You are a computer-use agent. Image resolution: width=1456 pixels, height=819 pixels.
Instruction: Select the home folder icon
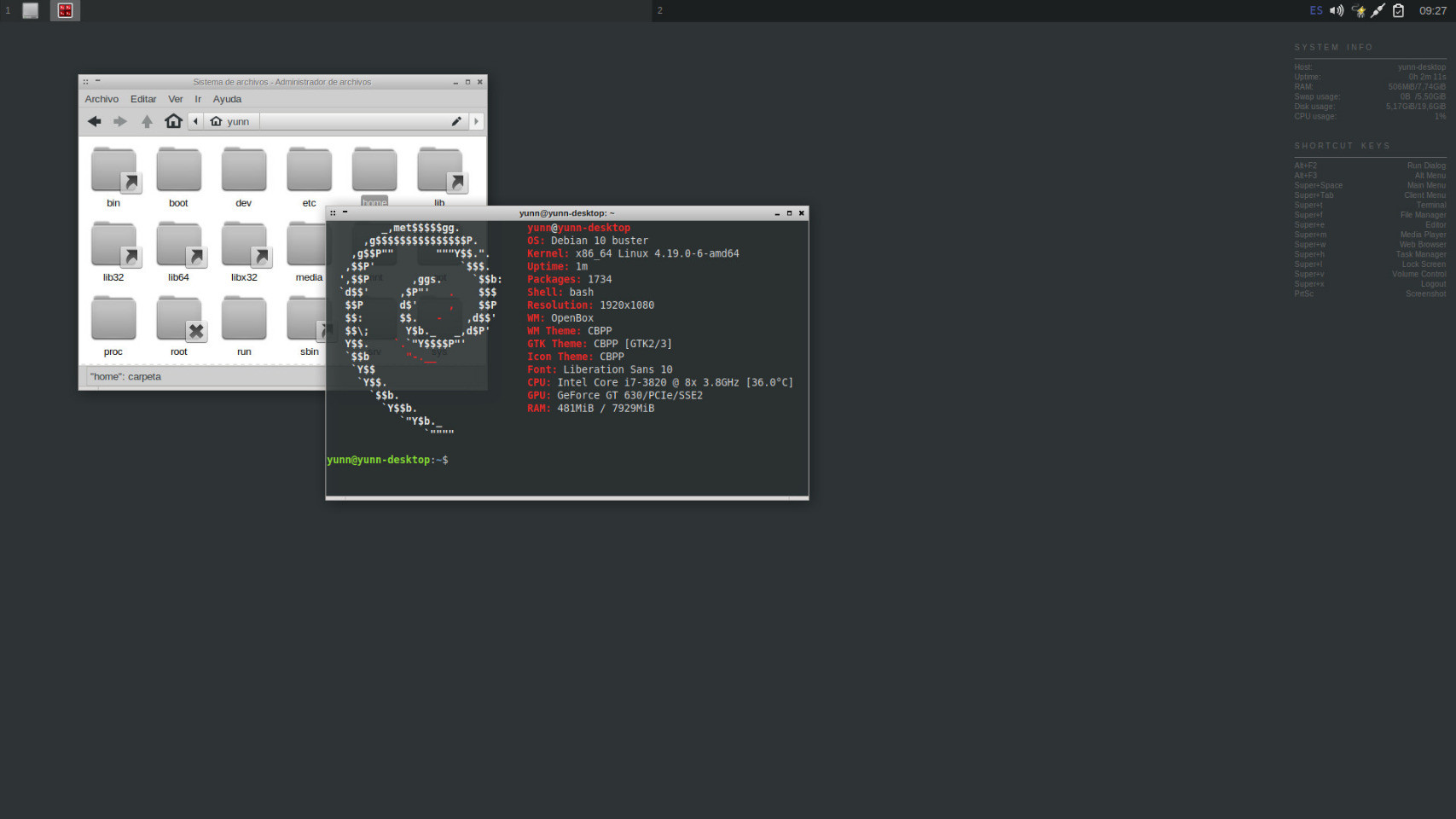click(374, 170)
